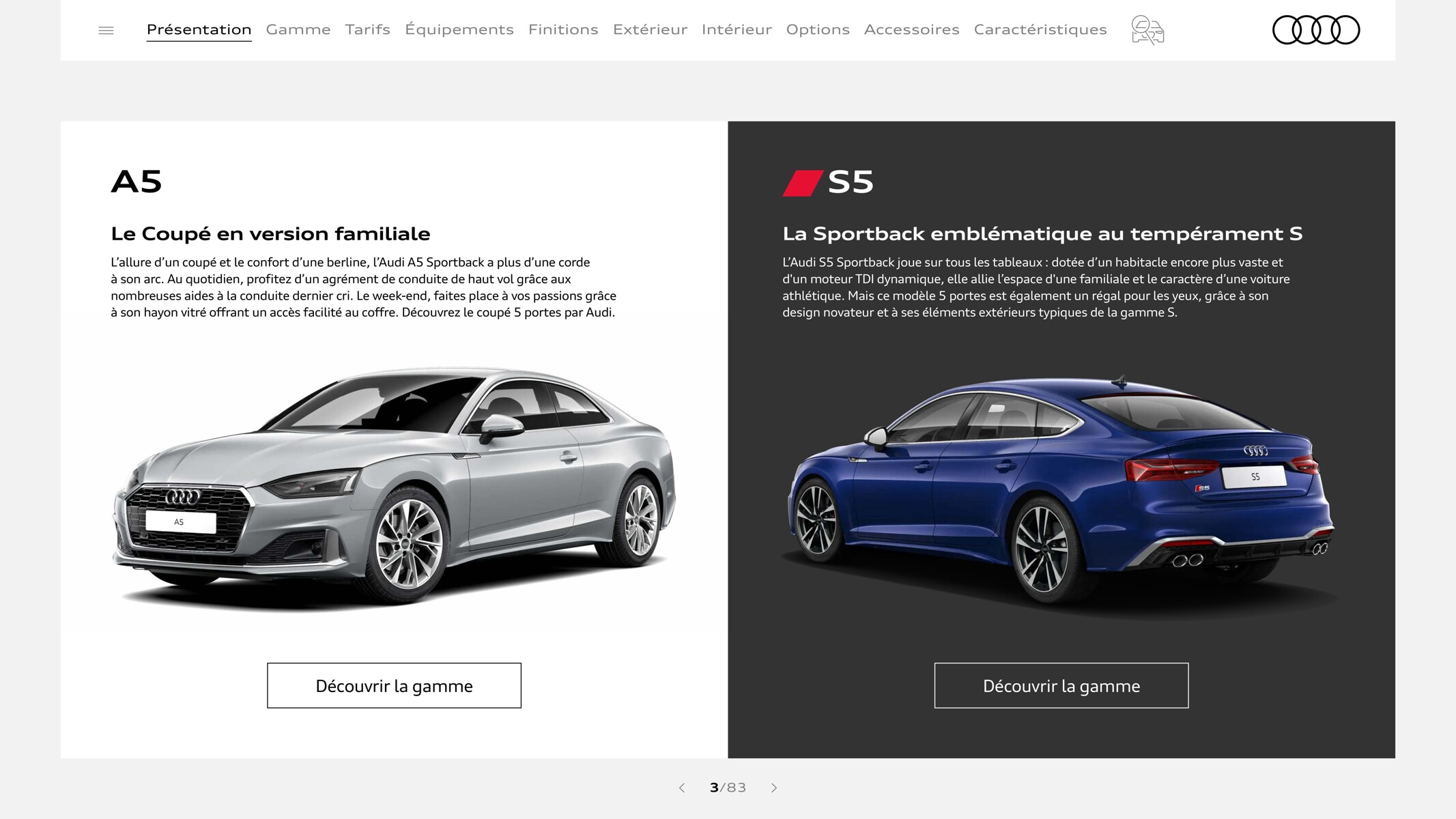Click Découvrir la gamme under A5
Image resolution: width=1456 pixels, height=819 pixels.
394,685
